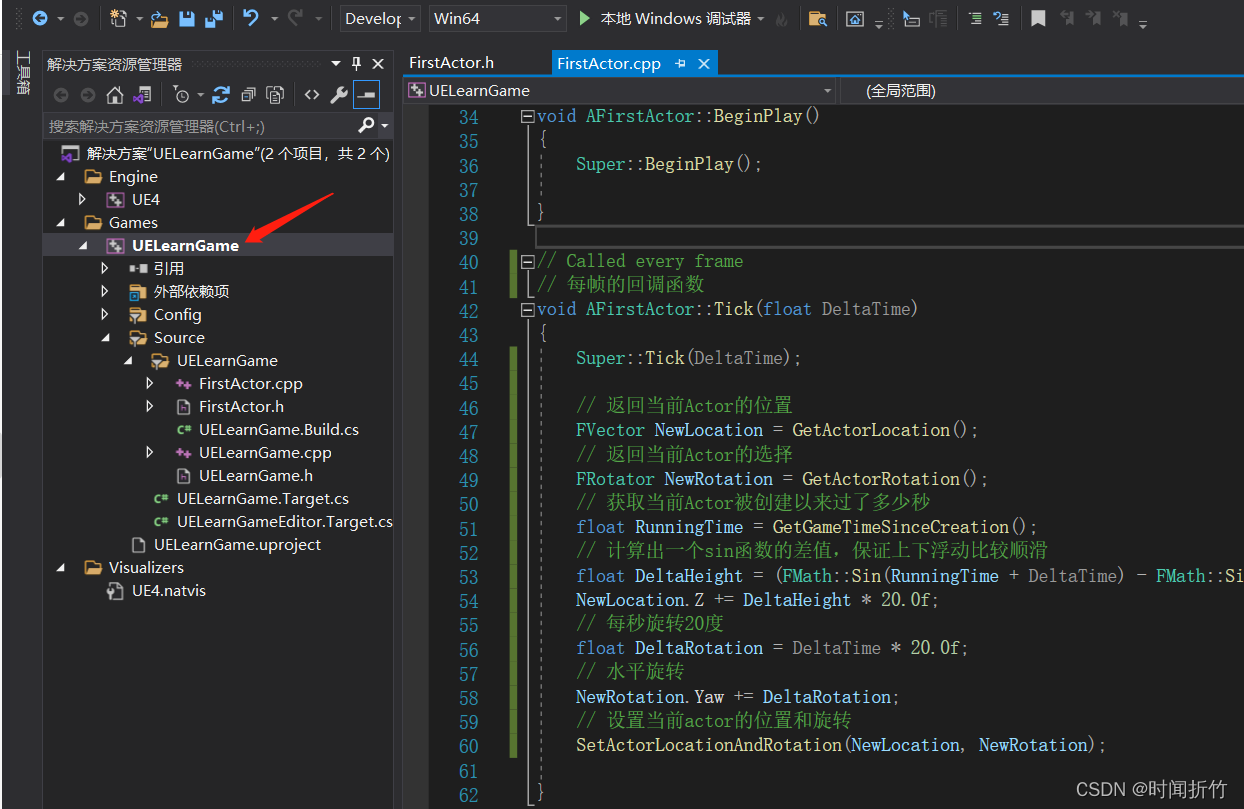Switch to the FirstActor.h tab
This screenshot has width=1244, height=809.
point(452,62)
